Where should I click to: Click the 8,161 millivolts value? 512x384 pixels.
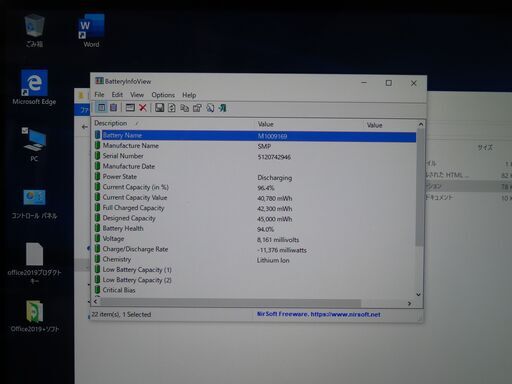point(278,240)
